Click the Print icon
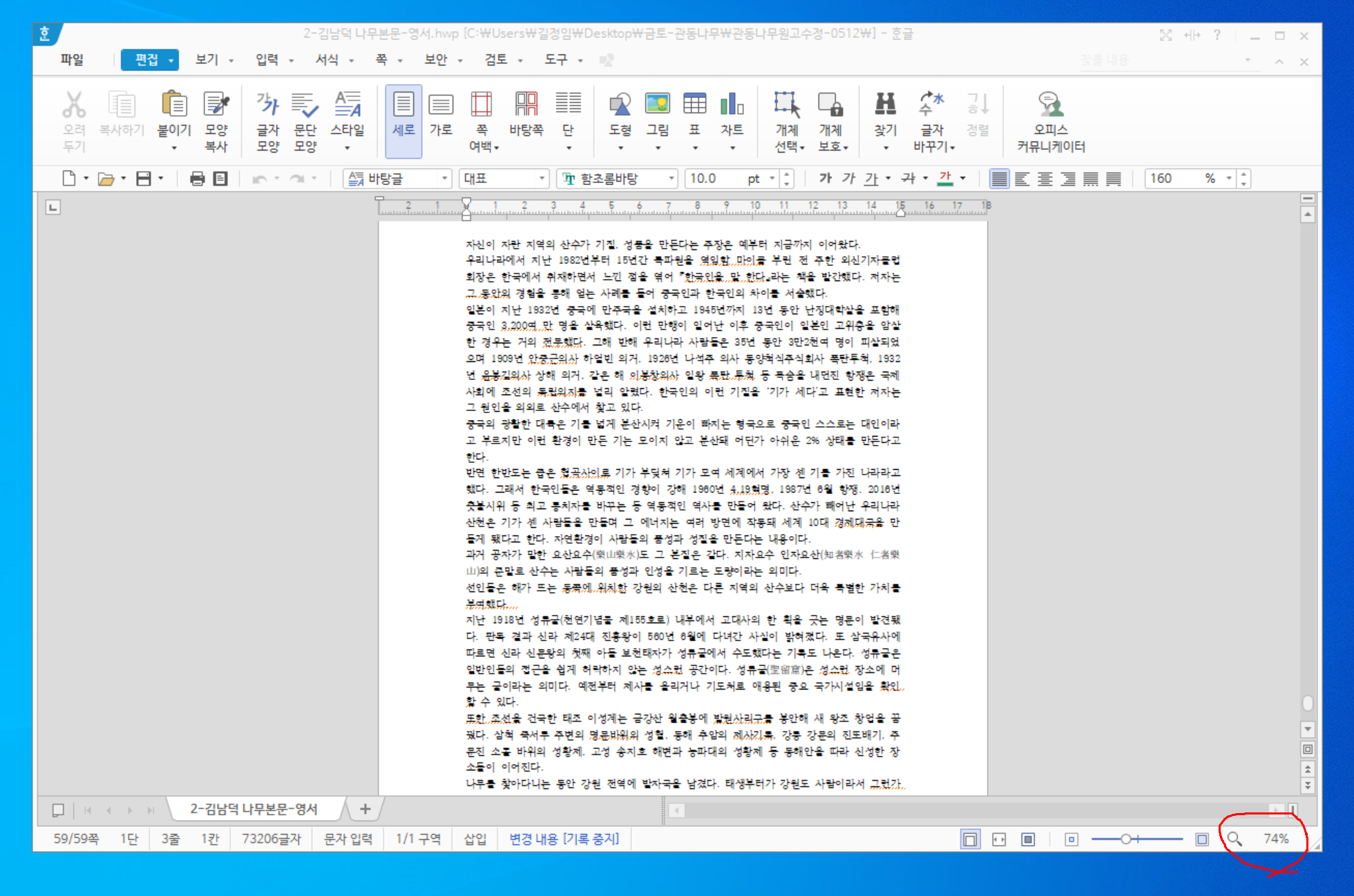 [197, 179]
